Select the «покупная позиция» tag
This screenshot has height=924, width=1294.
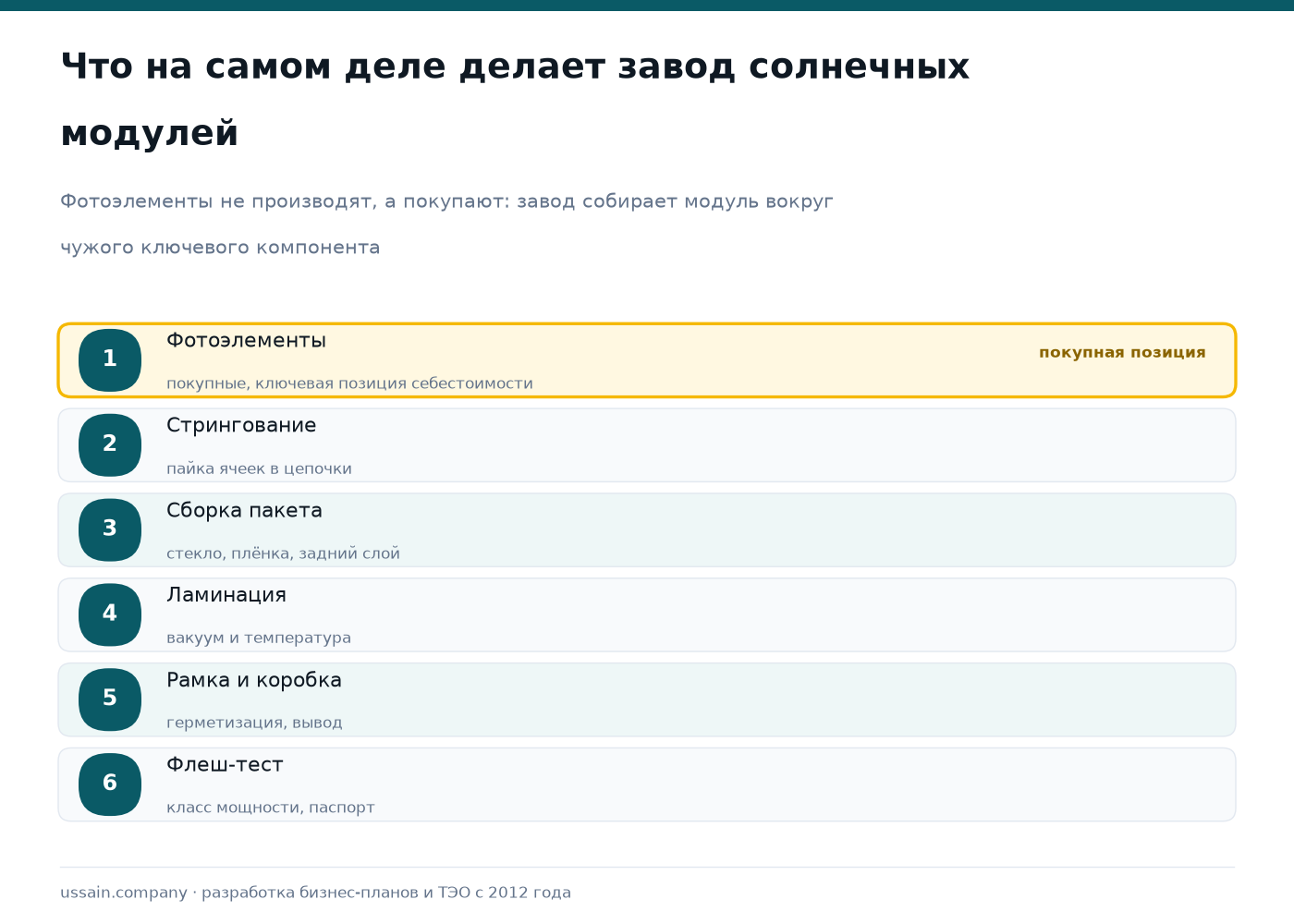pos(1122,353)
